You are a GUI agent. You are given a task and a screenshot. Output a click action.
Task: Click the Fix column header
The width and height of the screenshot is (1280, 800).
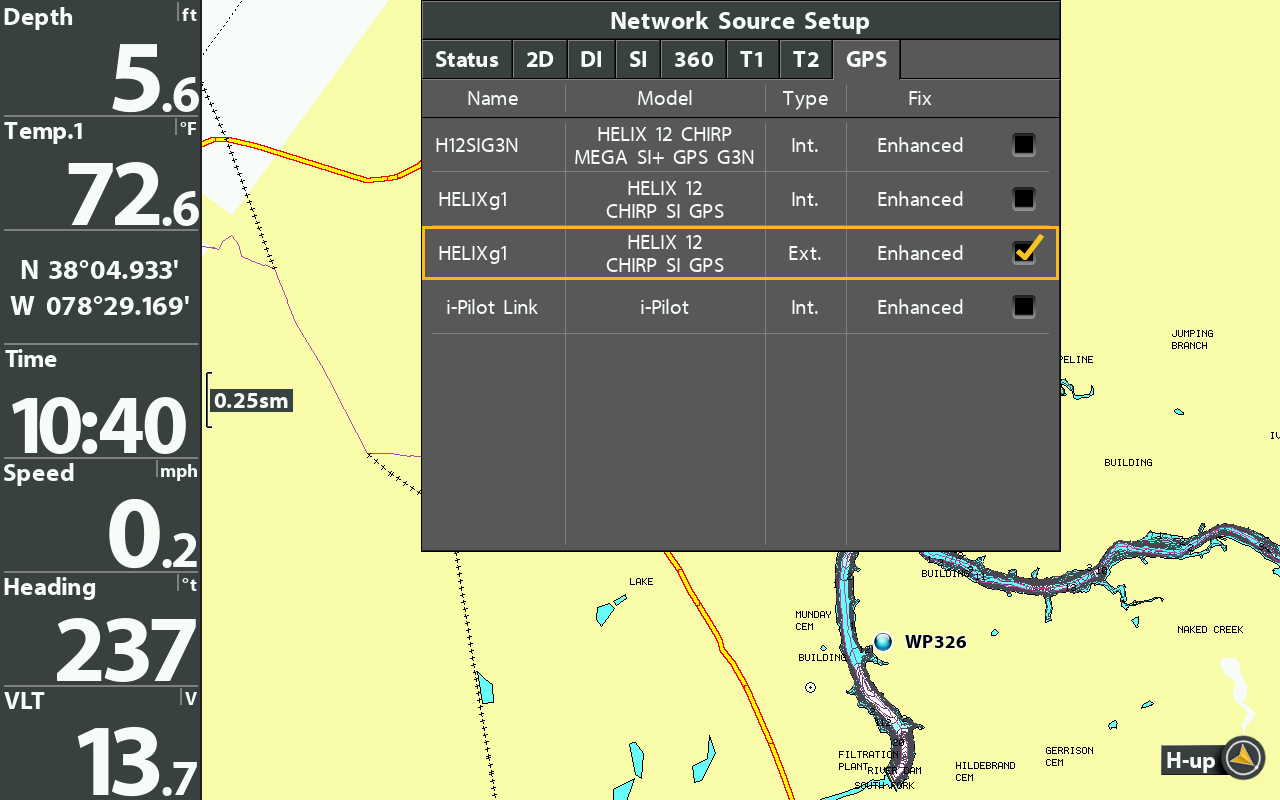click(919, 98)
